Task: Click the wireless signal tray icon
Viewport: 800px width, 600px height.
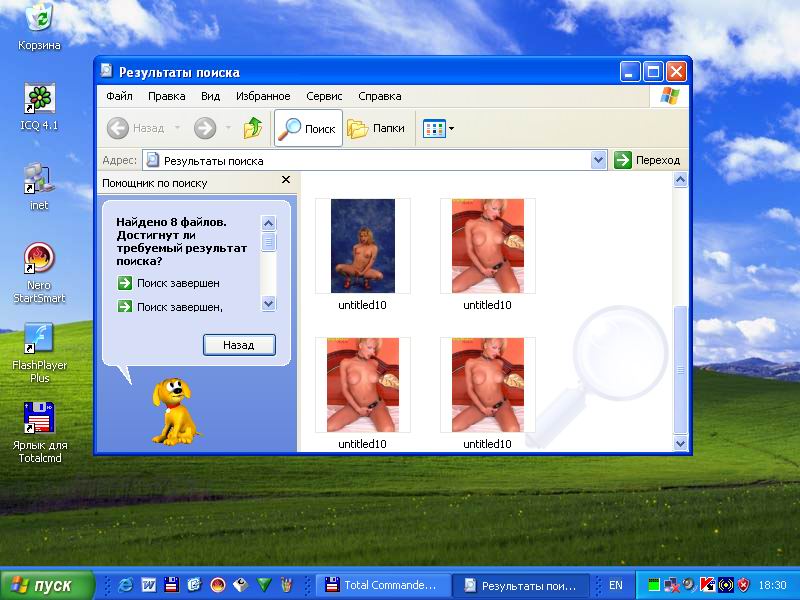Action: tap(726, 585)
